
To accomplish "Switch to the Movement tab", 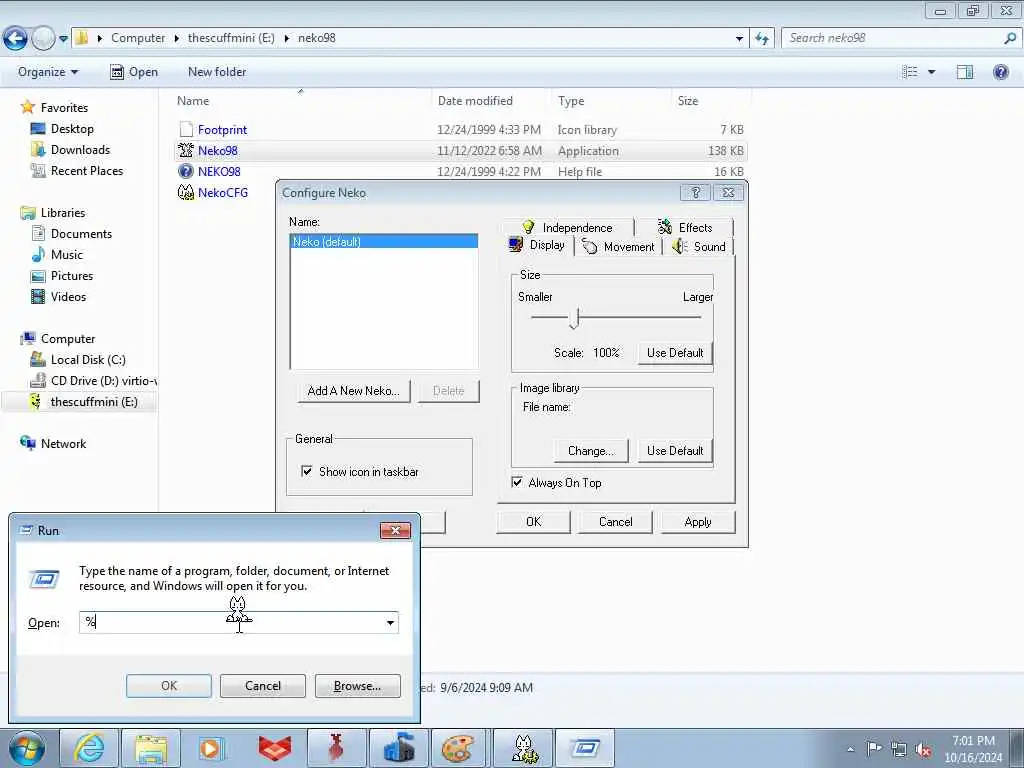I will point(618,247).
